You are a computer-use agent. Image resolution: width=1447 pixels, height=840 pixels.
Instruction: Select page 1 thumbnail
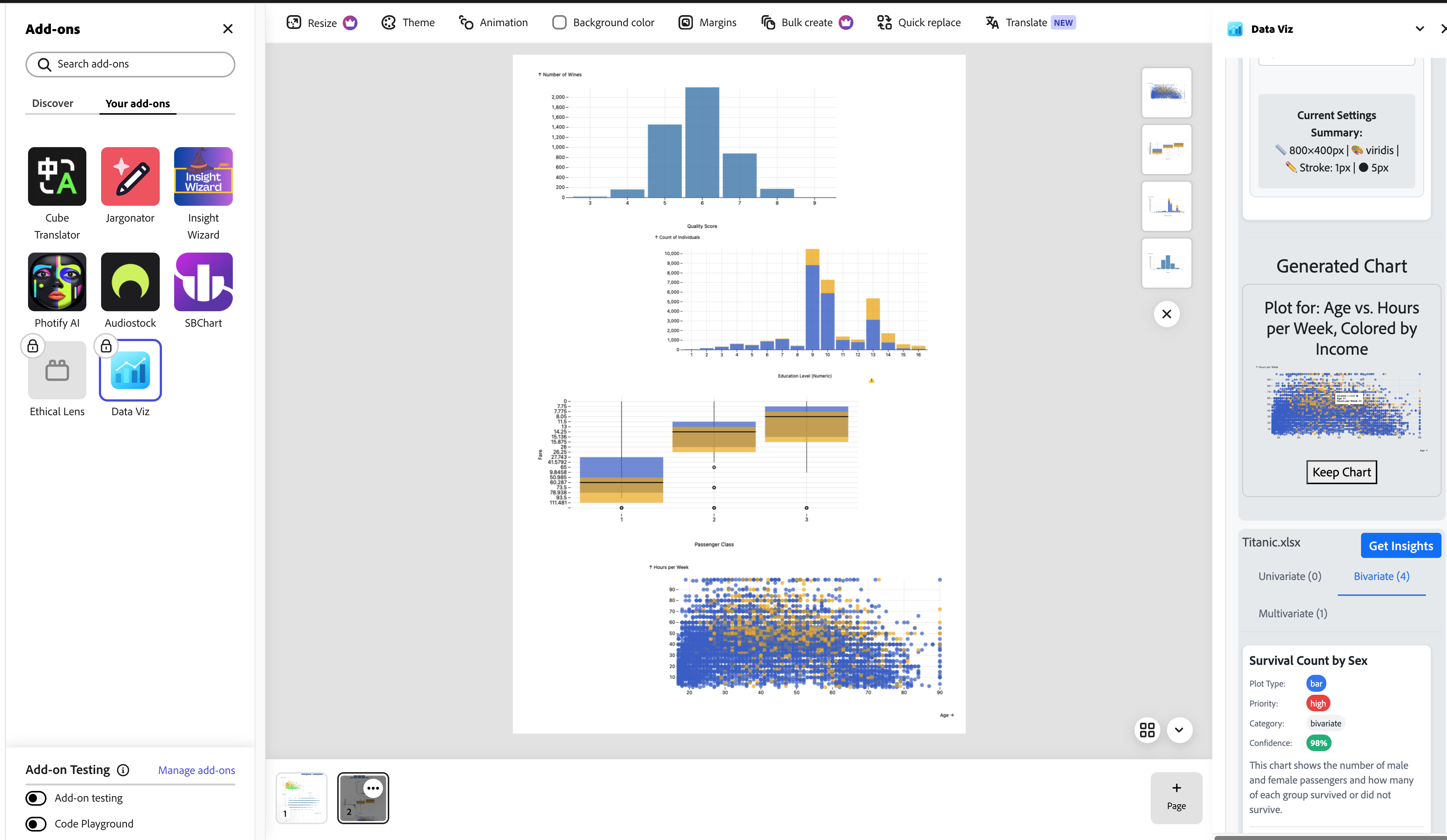pos(301,798)
